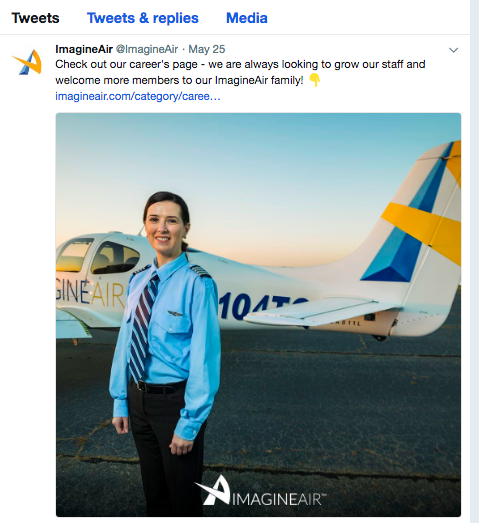
Task: Open the ImagineAir profile avatar logo
Action: tap(28, 62)
